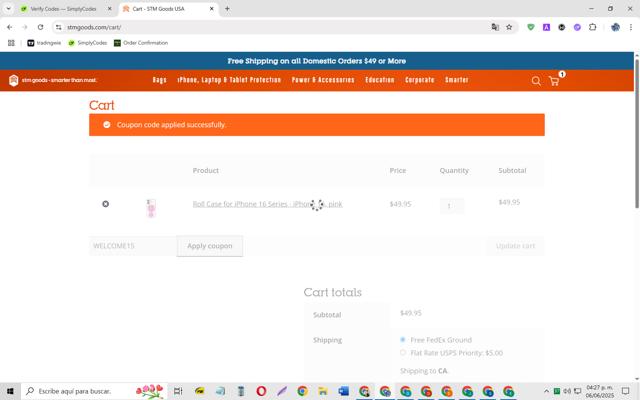
Task: Click the Update cart button
Action: click(515, 246)
